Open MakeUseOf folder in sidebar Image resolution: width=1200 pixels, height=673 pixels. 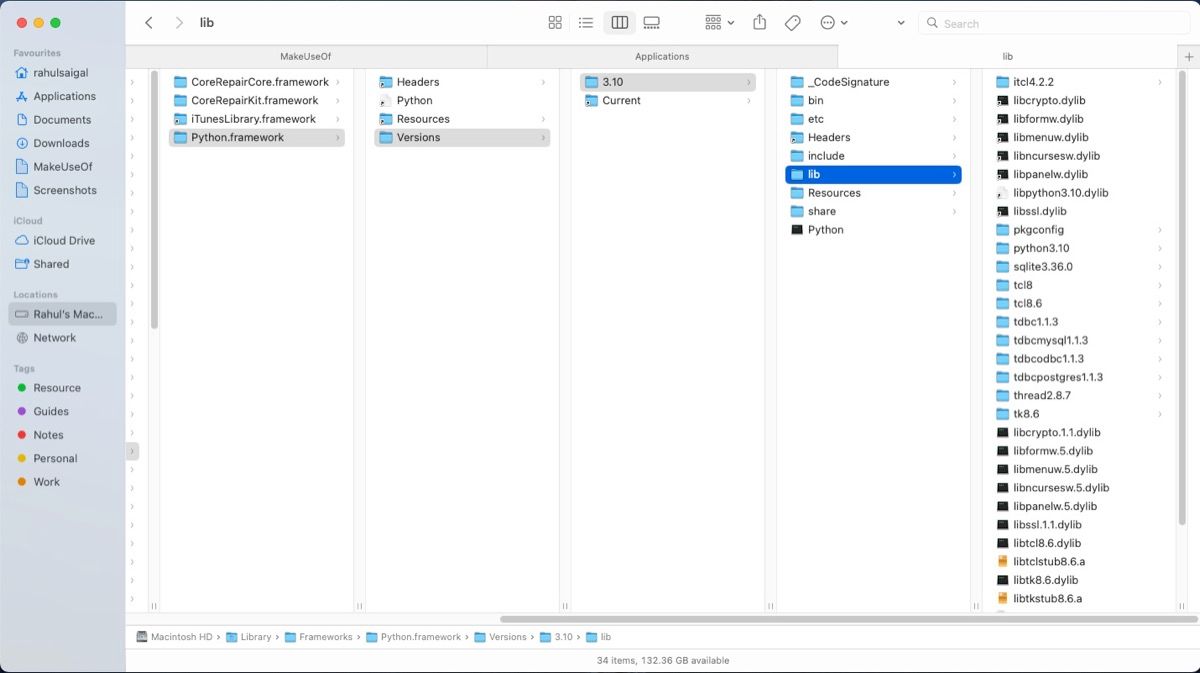[x=62, y=167]
